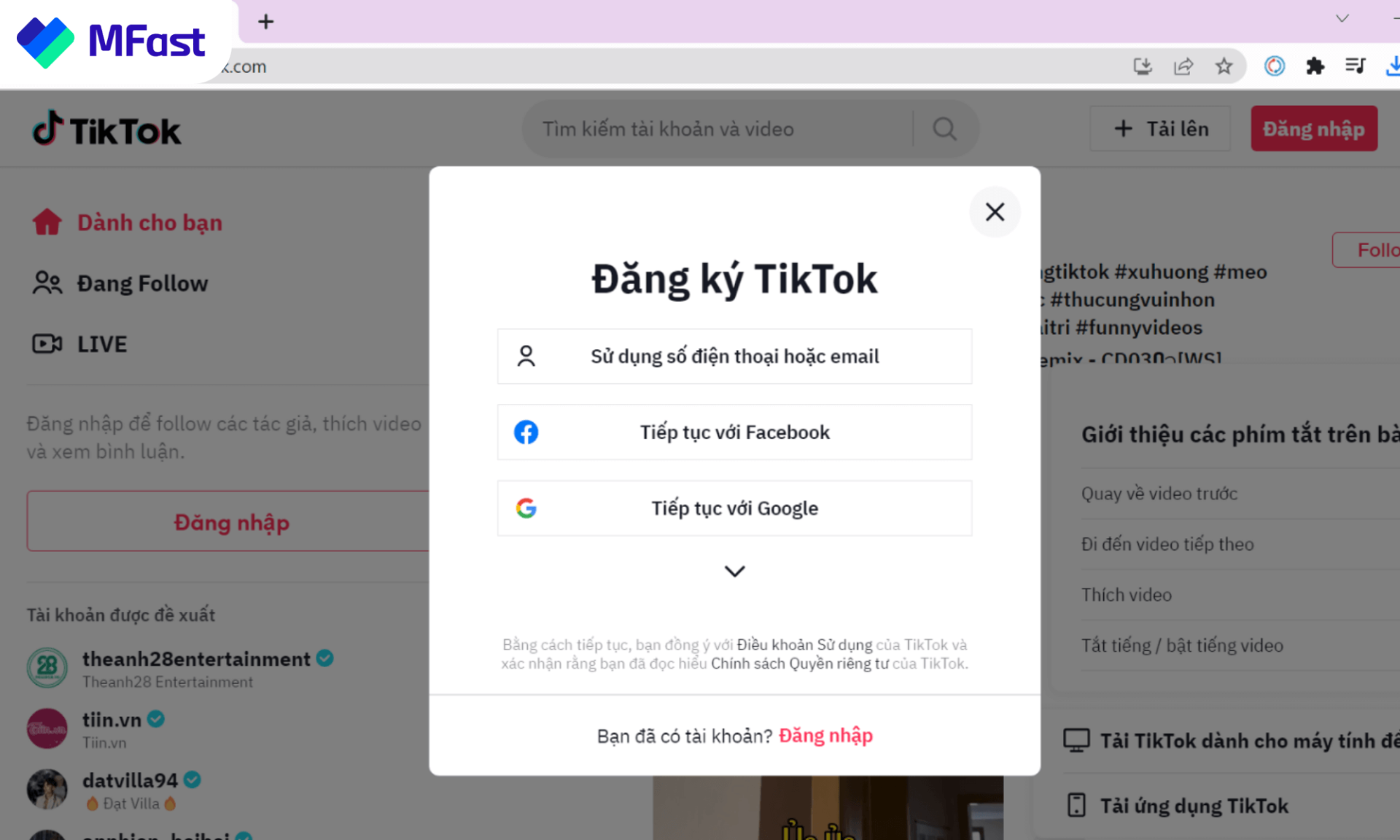Close the Đăng ký TikTok dialog
Viewport: 1400px width, 840px height.
click(x=995, y=212)
